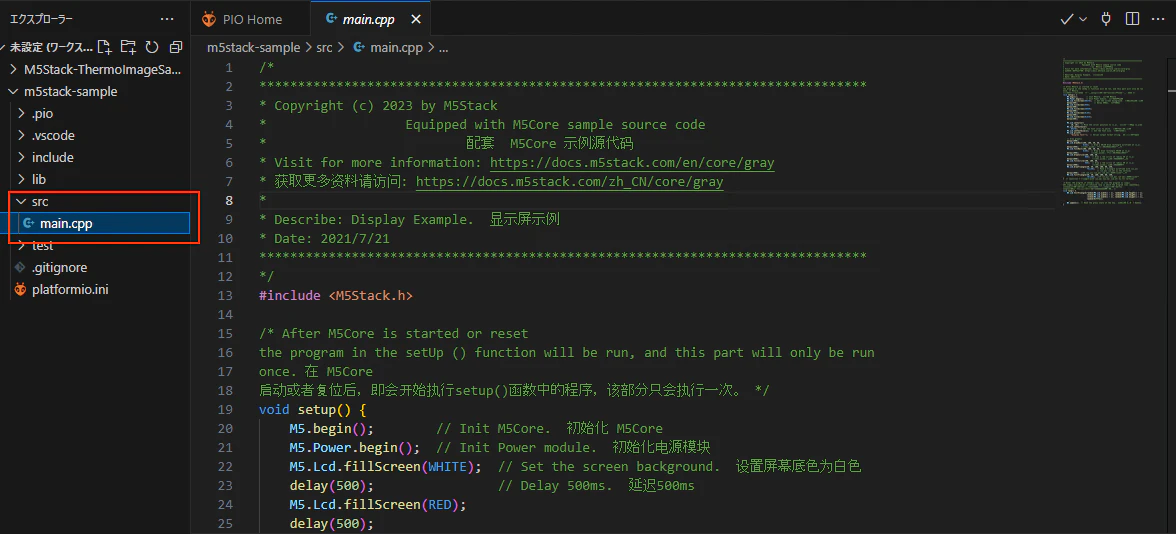Refresh the Explorer with the refresh icon
Viewport: 1176px width, 534px height.
click(x=152, y=46)
